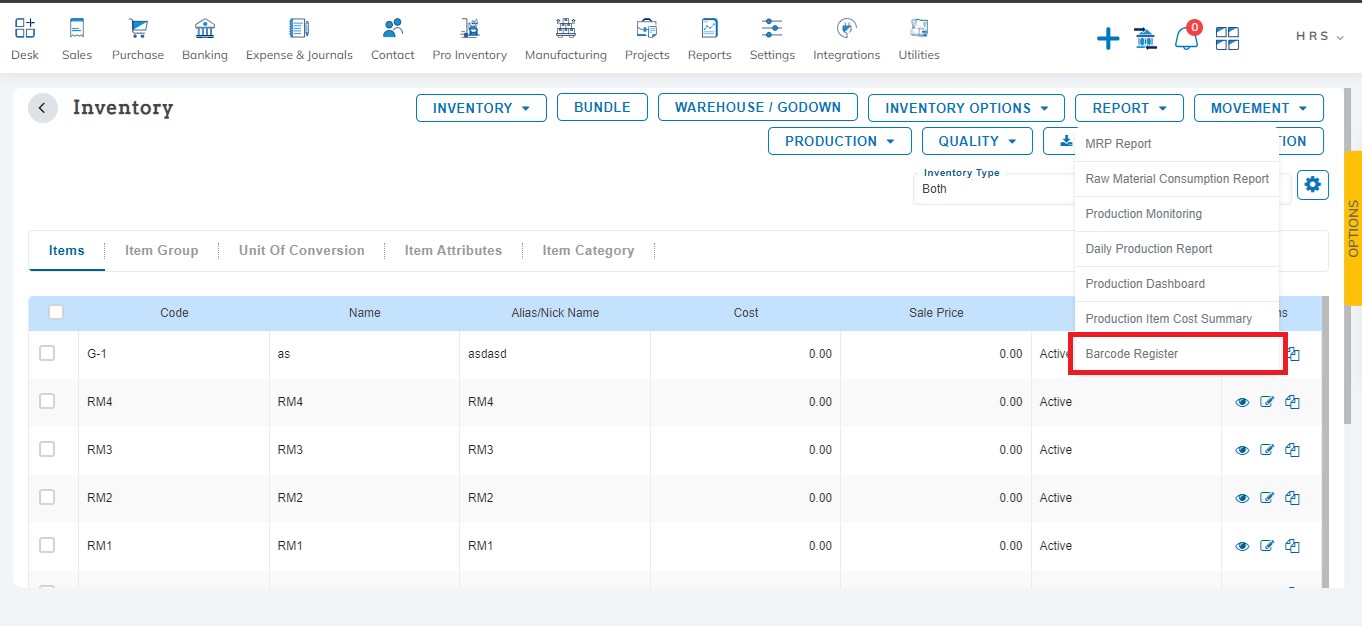This screenshot has height=626, width=1362.
Task: Open the Integrations module
Action: point(847,40)
